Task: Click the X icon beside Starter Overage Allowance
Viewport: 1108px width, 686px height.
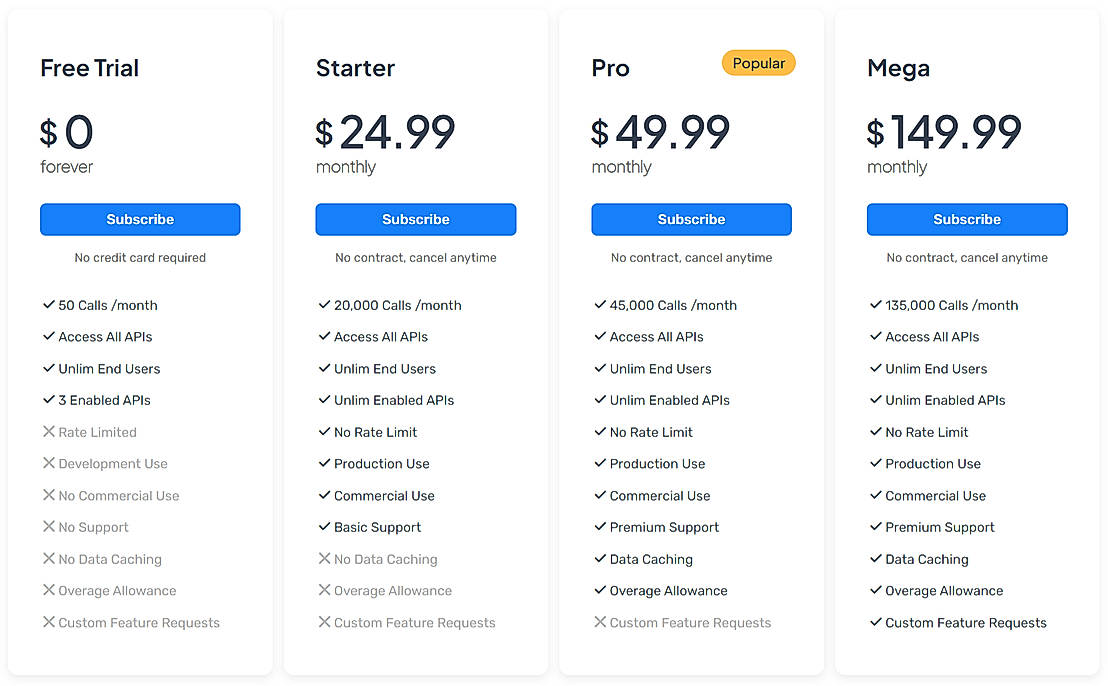Action: point(324,590)
